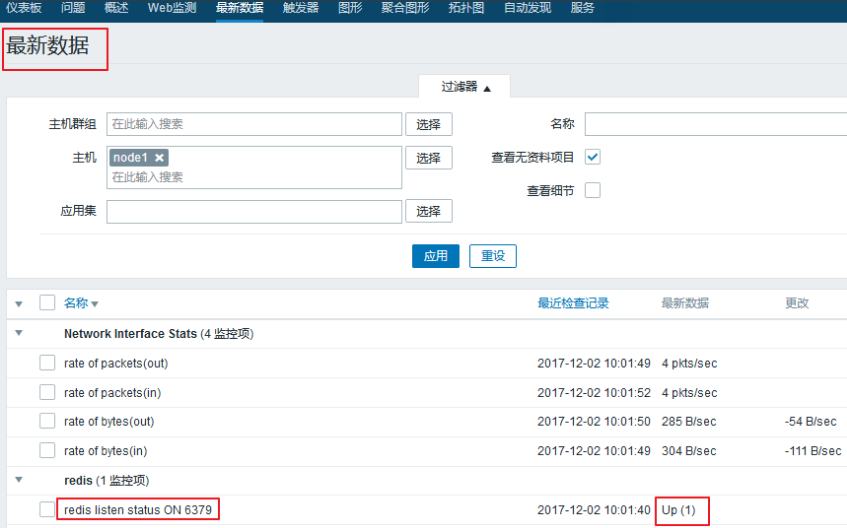Open 触发器 menu item
The image size is (847, 528).
pos(300,8)
